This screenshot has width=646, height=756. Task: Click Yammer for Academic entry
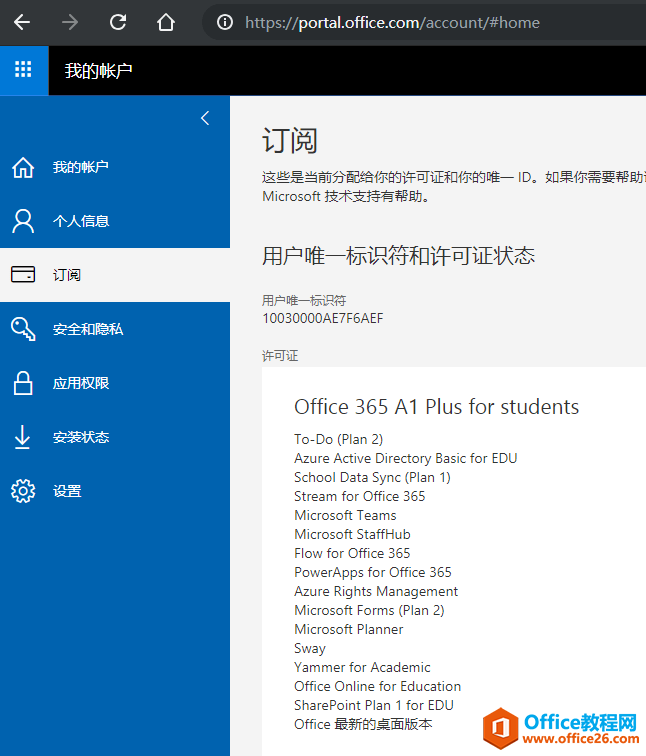pos(362,667)
